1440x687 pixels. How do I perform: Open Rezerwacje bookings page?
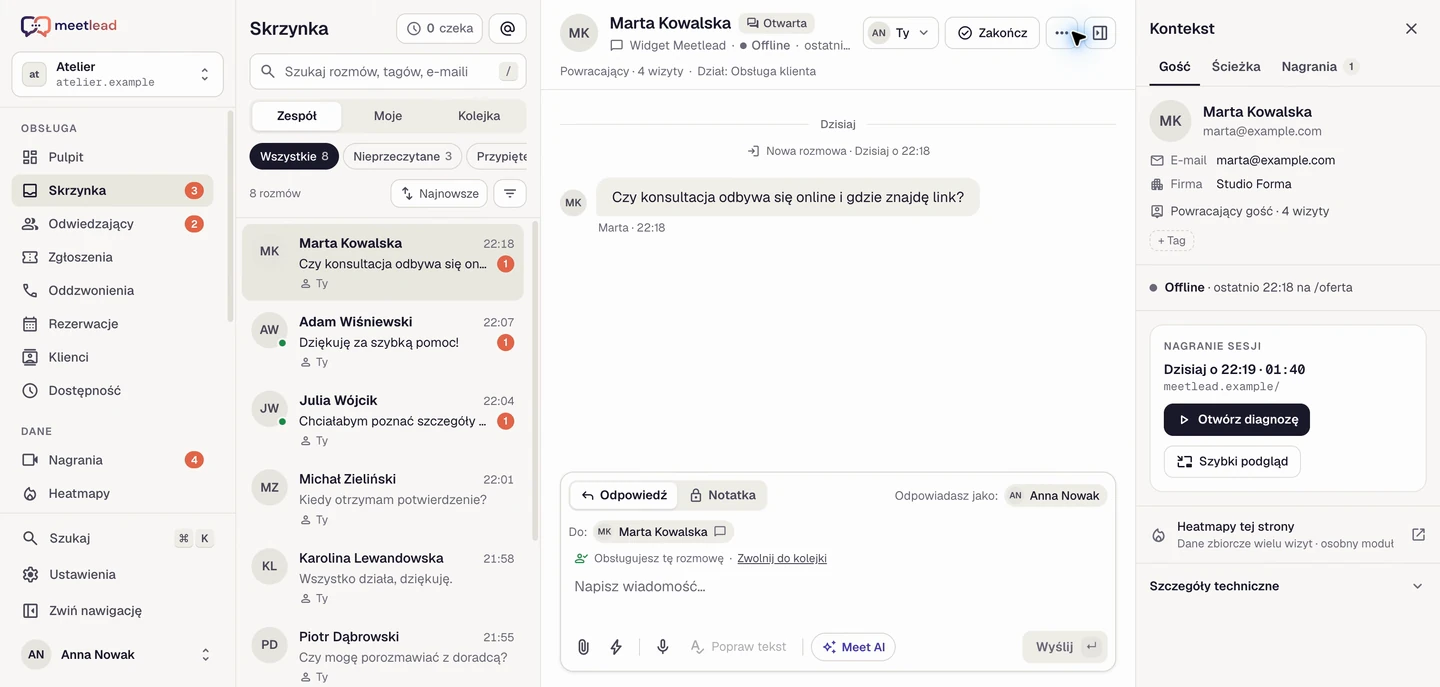tap(112, 324)
